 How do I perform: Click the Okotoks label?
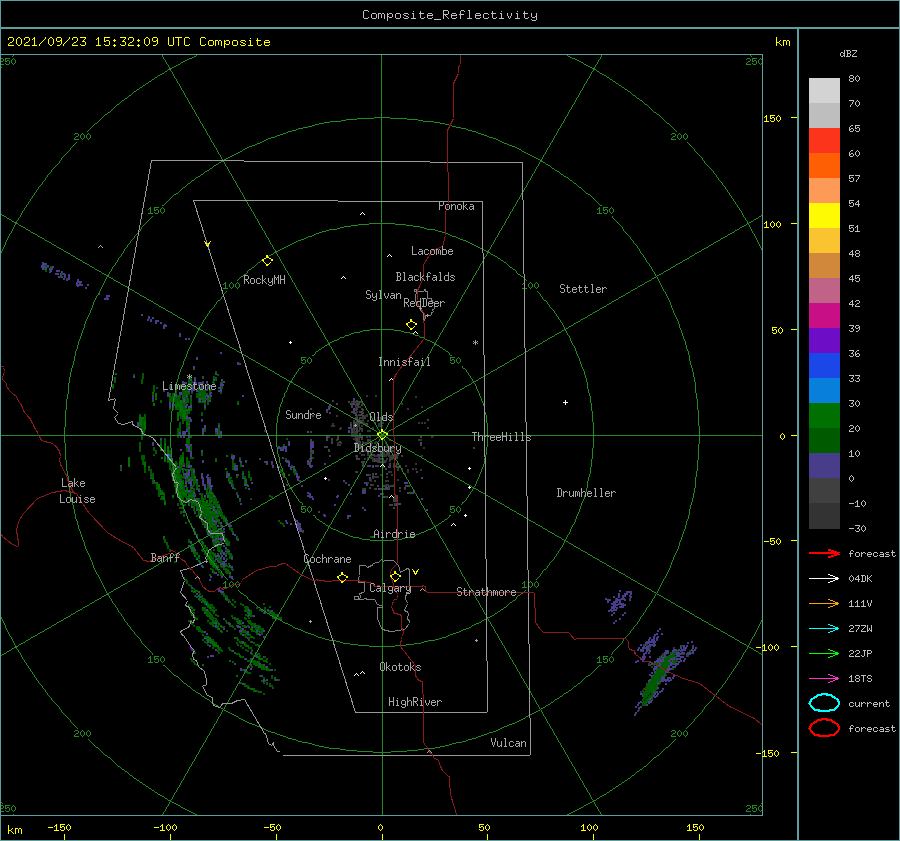tap(400, 667)
